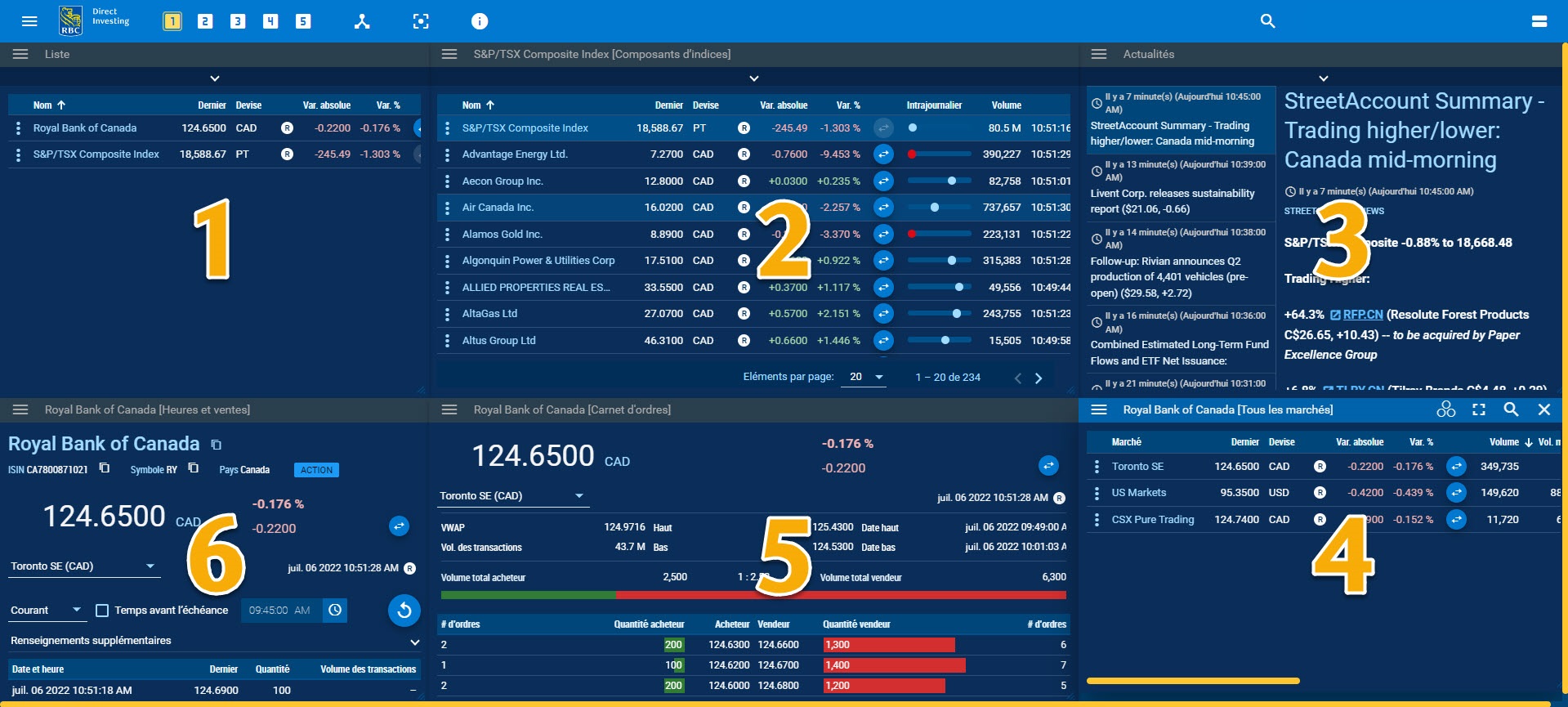Expand the Liste panel header chevron
The height and width of the screenshot is (707, 1568).
point(215,78)
